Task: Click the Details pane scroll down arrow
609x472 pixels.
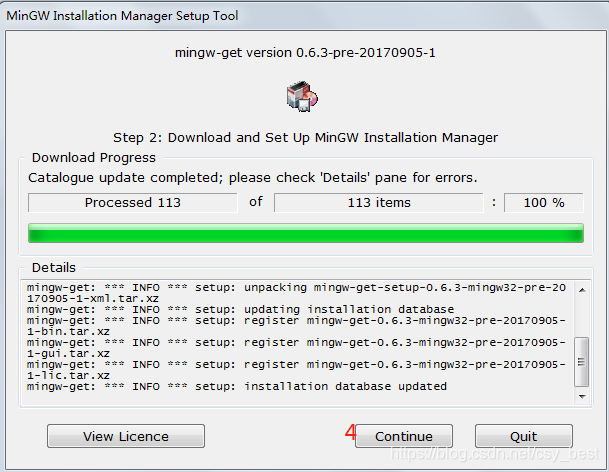Action: click(x=582, y=396)
